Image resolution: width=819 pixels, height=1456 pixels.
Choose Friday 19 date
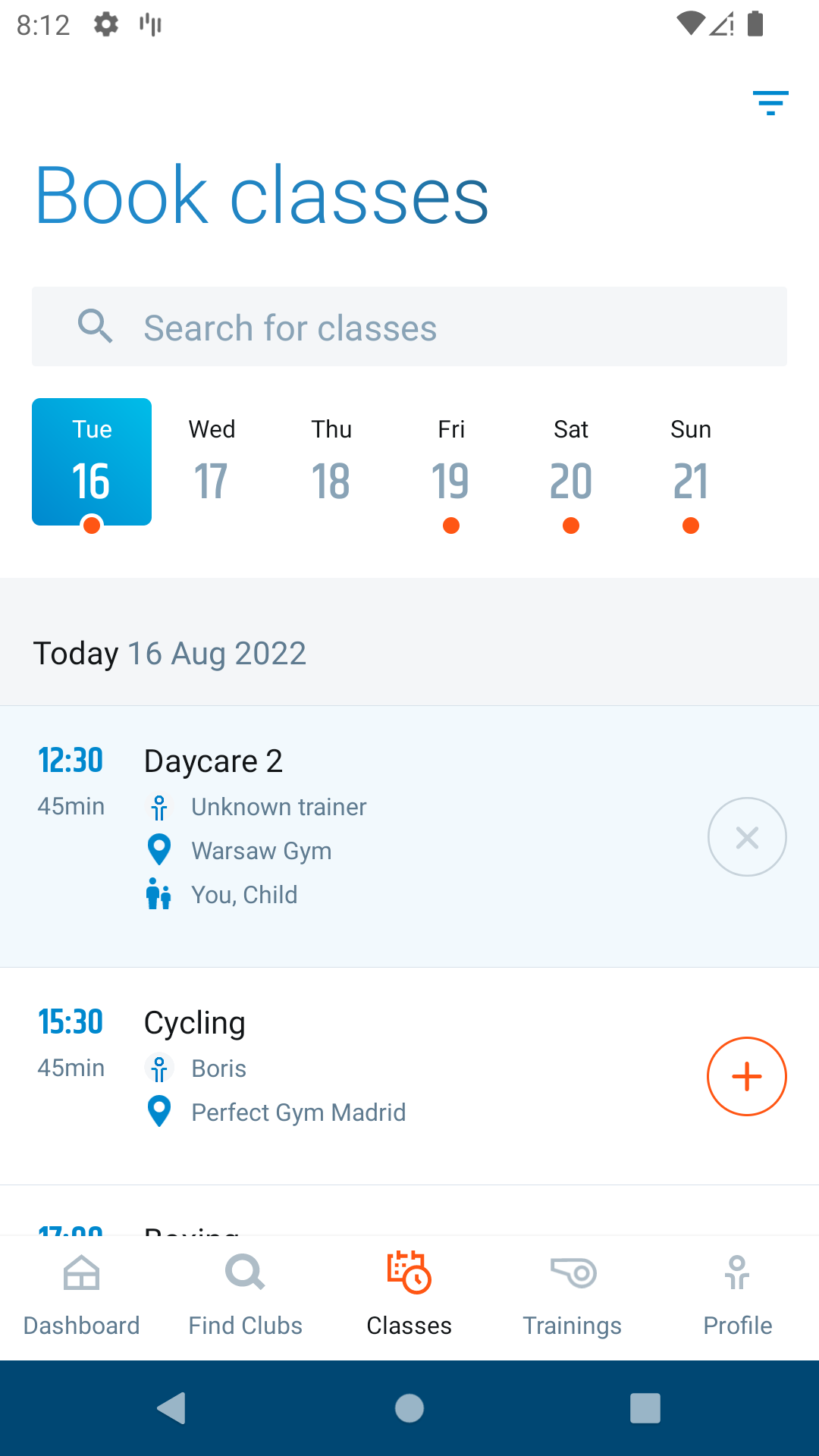pos(451,463)
